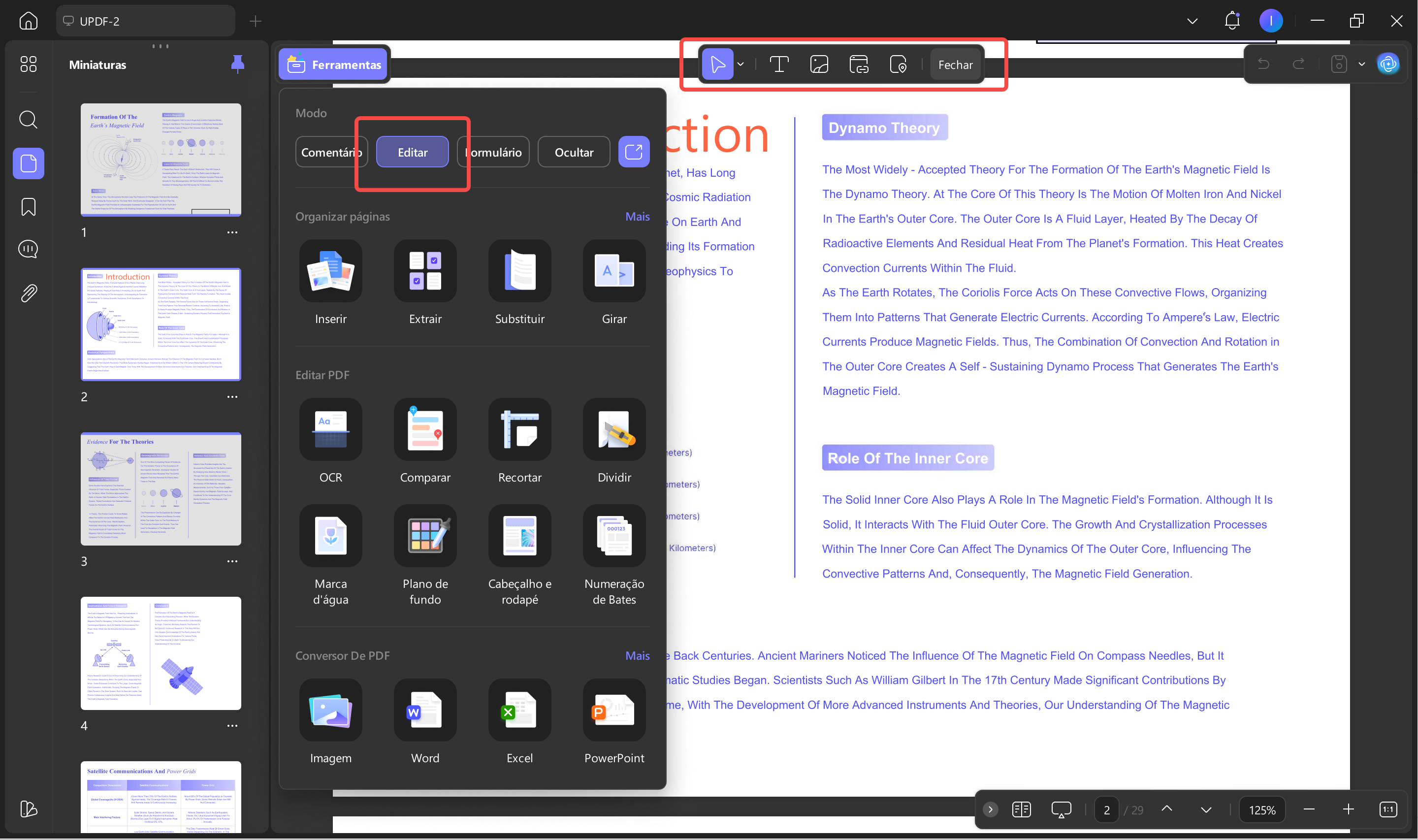Open the Ferramentas tools menu
1418x840 pixels.
tap(334, 65)
